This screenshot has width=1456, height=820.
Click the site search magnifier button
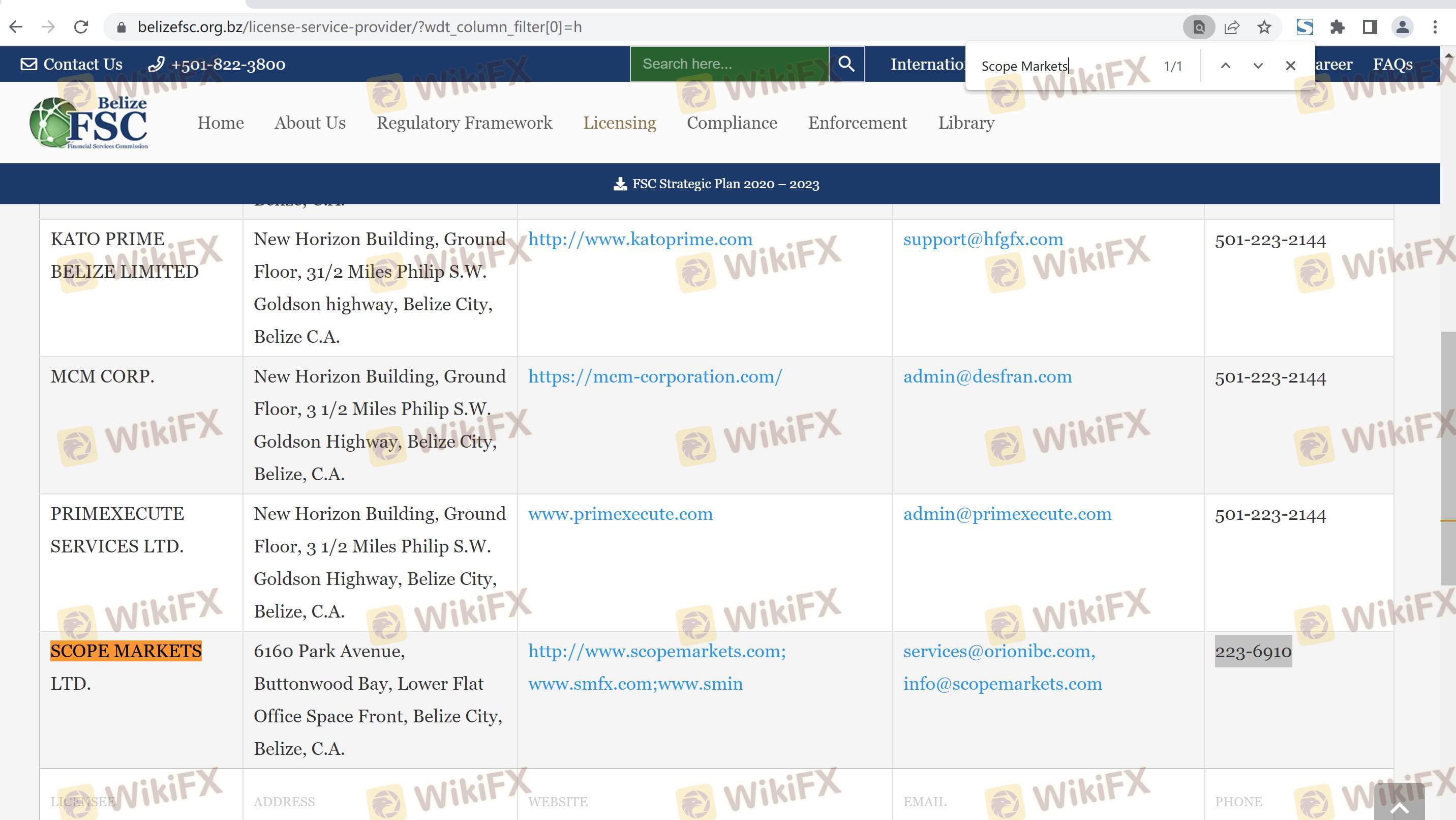pyautogui.click(x=846, y=64)
